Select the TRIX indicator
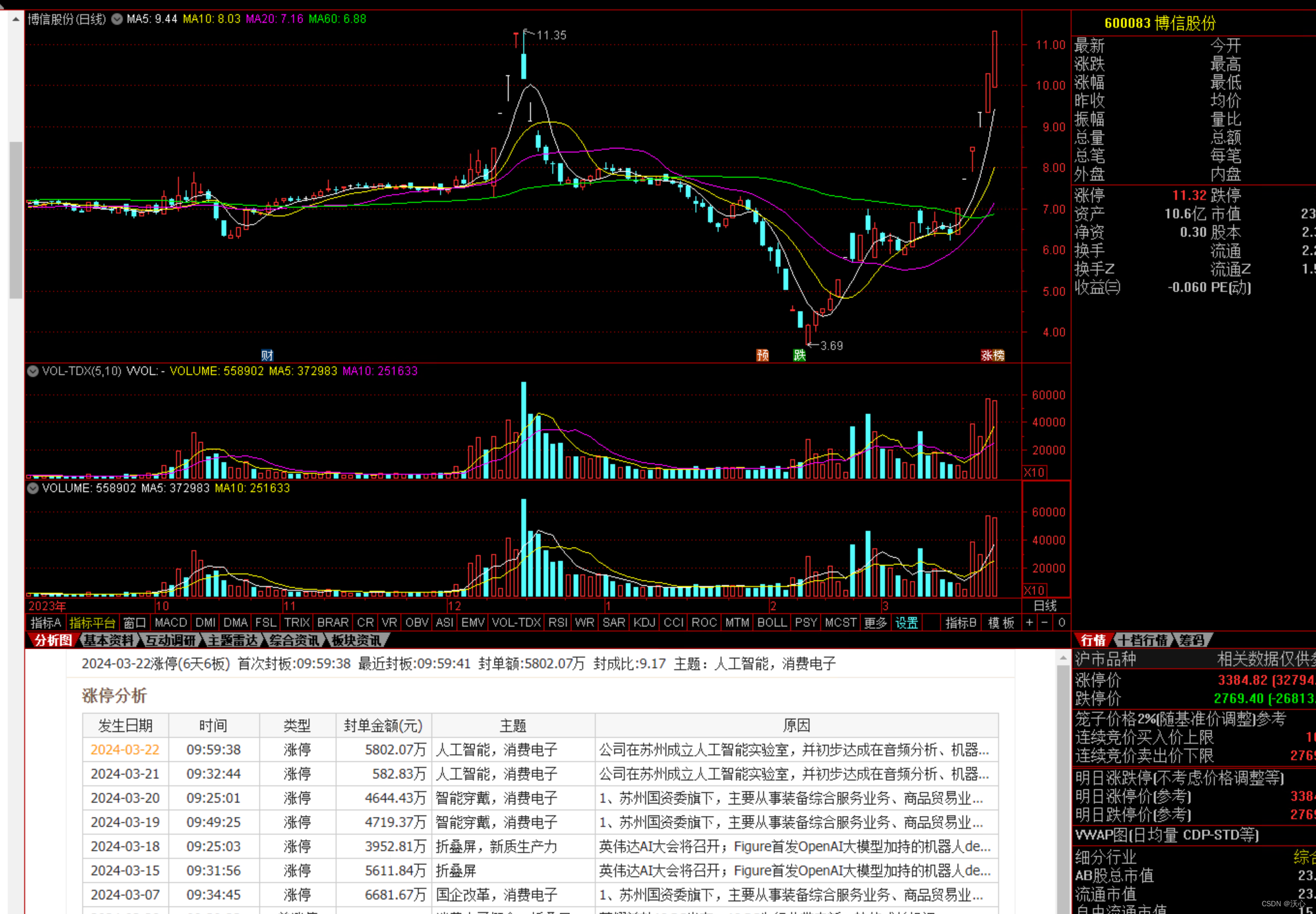 click(297, 622)
